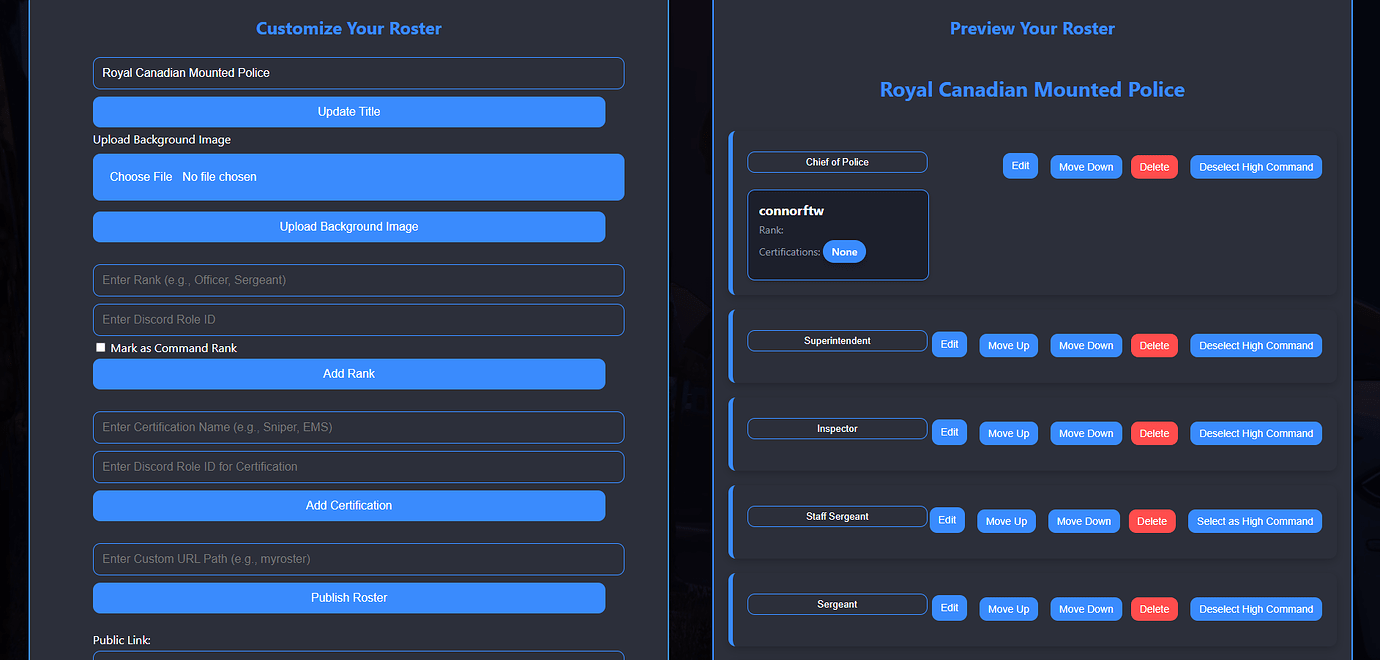1380x660 pixels.
Task: Select Staff Sergeant as High Command
Action: click(1254, 521)
